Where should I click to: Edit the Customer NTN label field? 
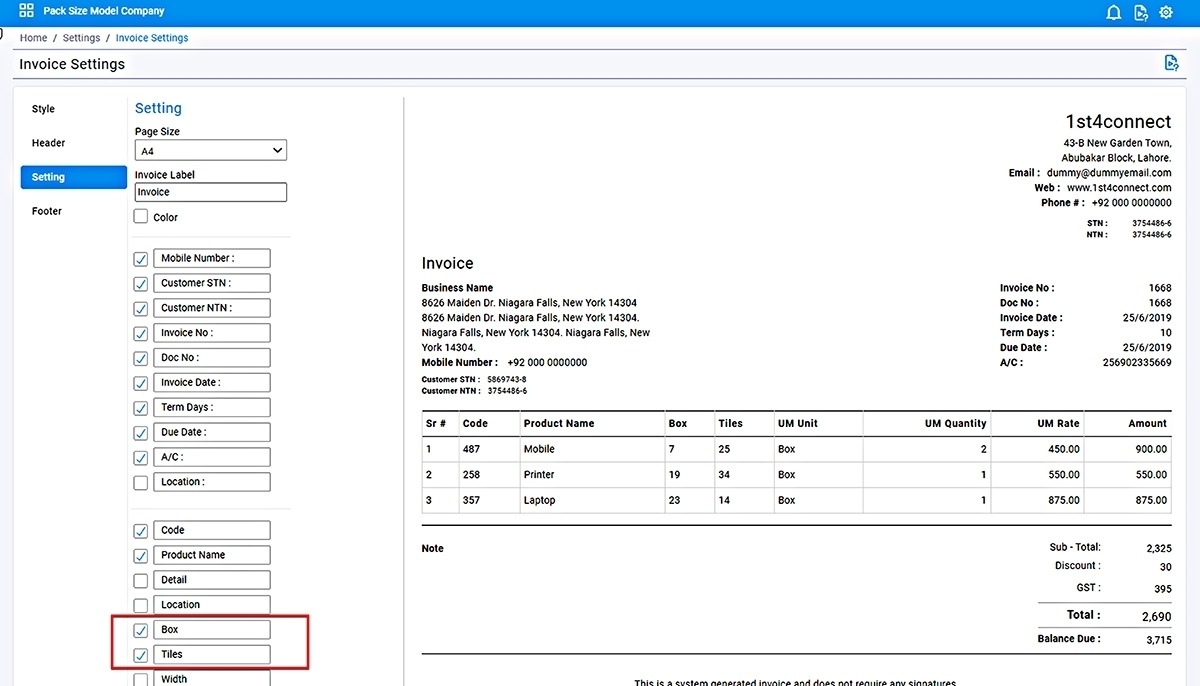click(212, 308)
